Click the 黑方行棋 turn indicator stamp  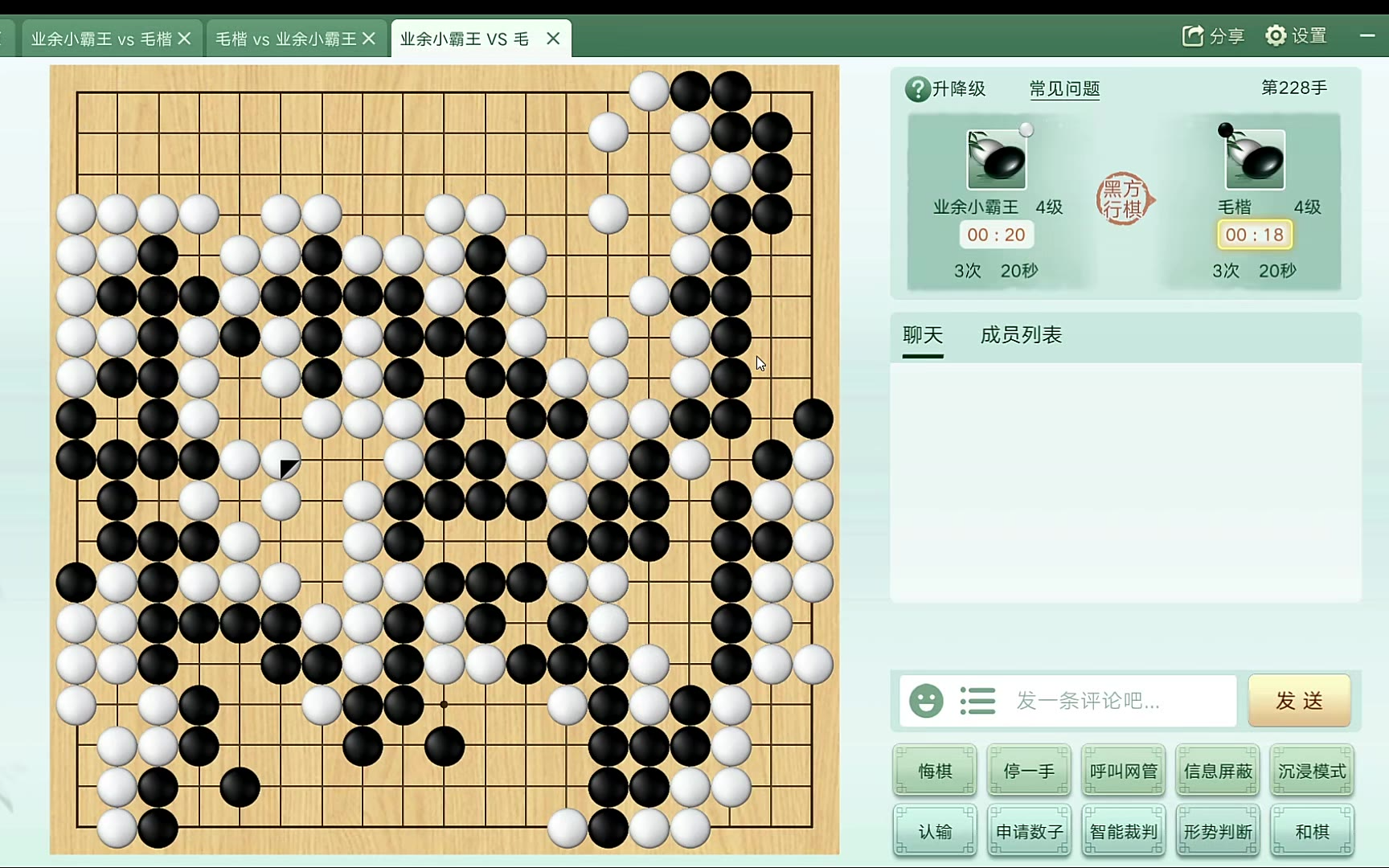pyautogui.click(x=1125, y=199)
